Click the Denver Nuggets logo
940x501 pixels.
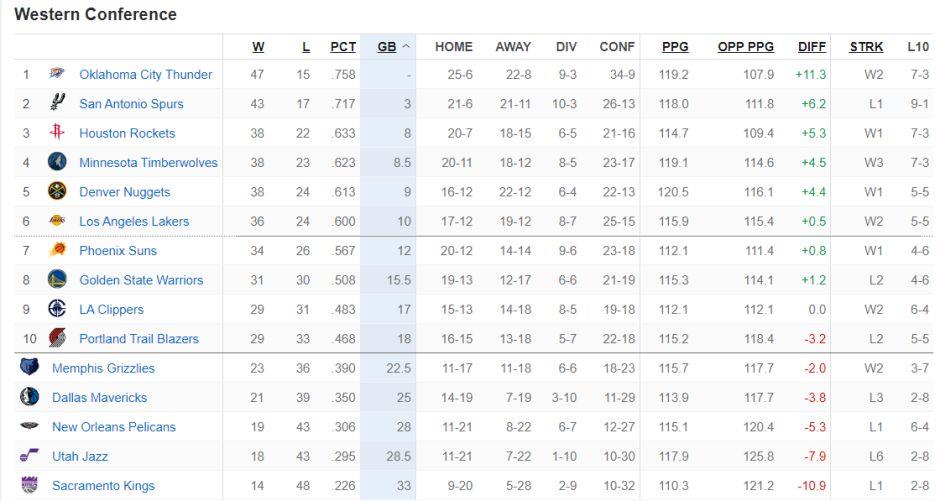point(57,191)
